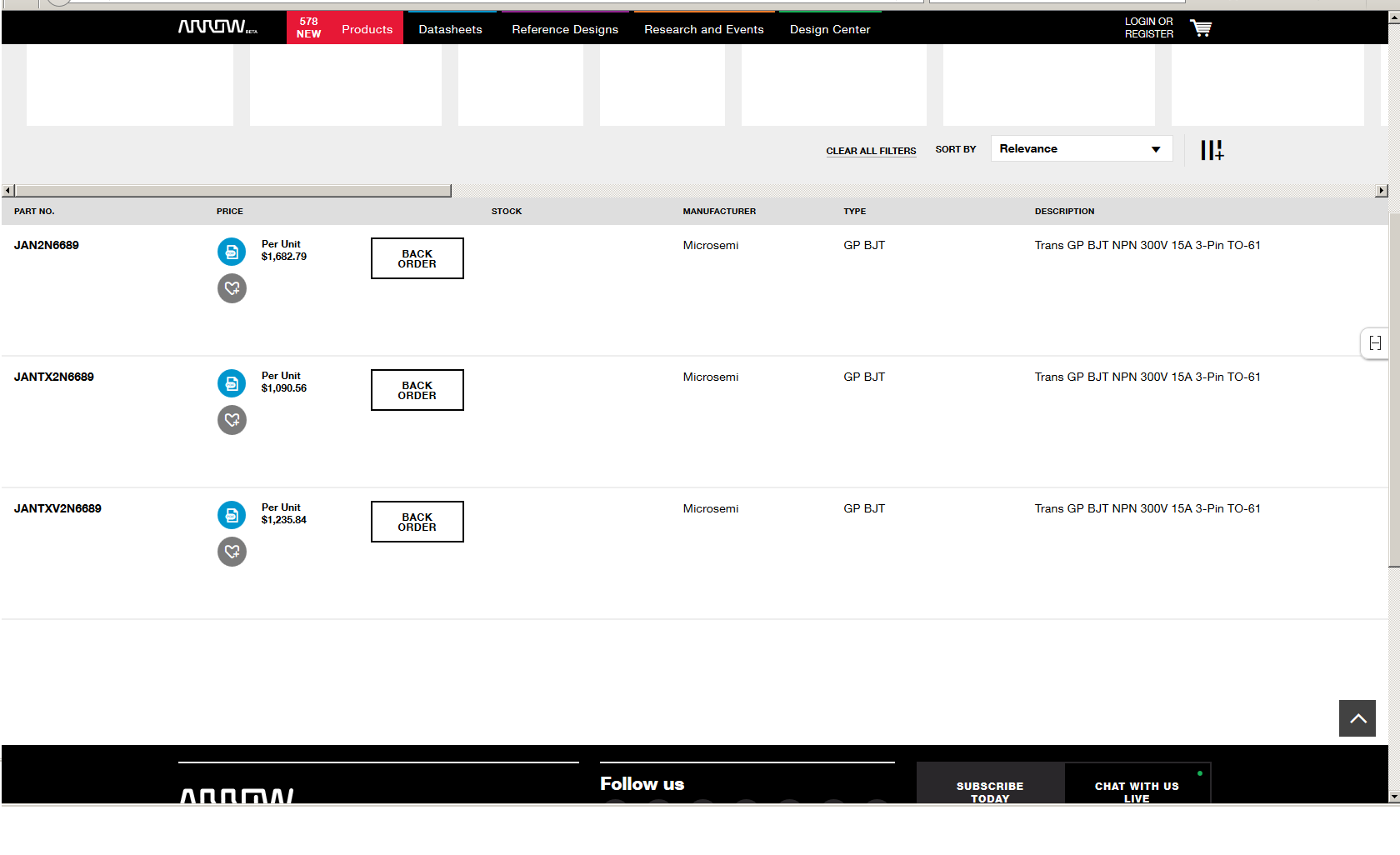Click the Part No. column header
Image resolution: width=1400 pixels, height=855 pixels.
tap(34, 212)
